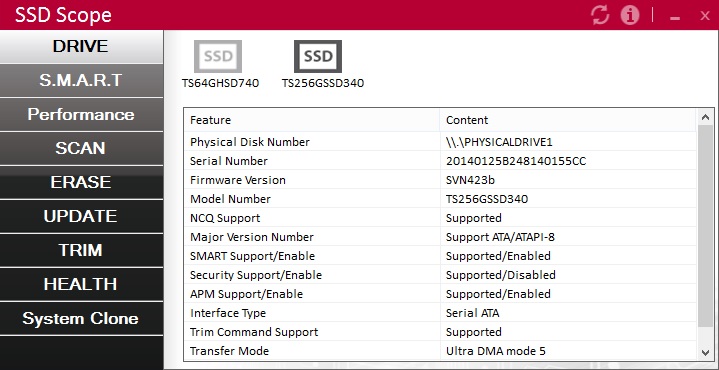
Task: Select the TS256GSSD340 SSD drive icon
Action: [318, 56]
